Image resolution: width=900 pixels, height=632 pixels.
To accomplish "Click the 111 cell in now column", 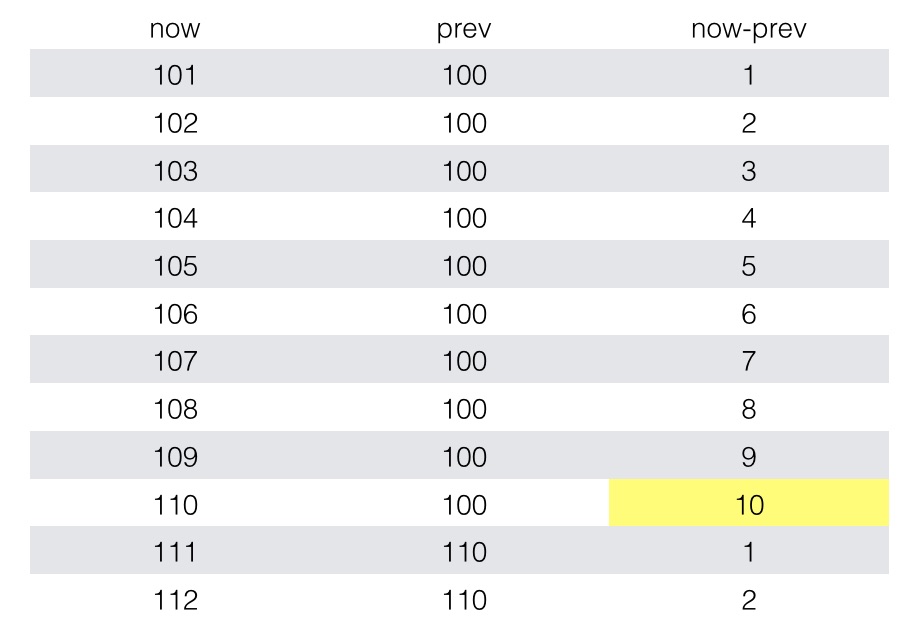I will point(175,552).
